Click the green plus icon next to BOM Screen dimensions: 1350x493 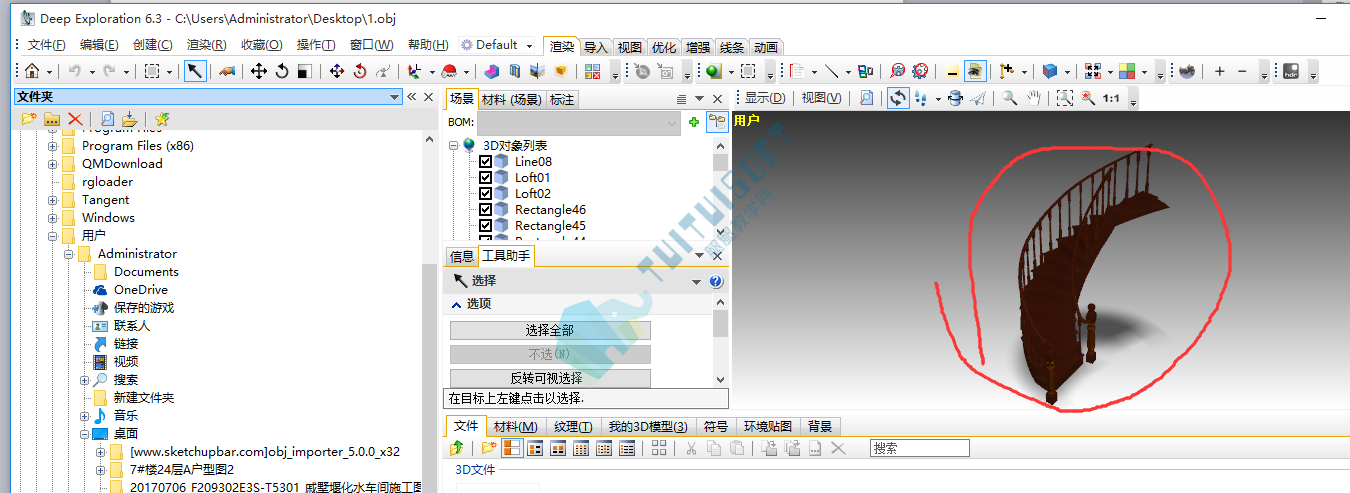(694, 122)
